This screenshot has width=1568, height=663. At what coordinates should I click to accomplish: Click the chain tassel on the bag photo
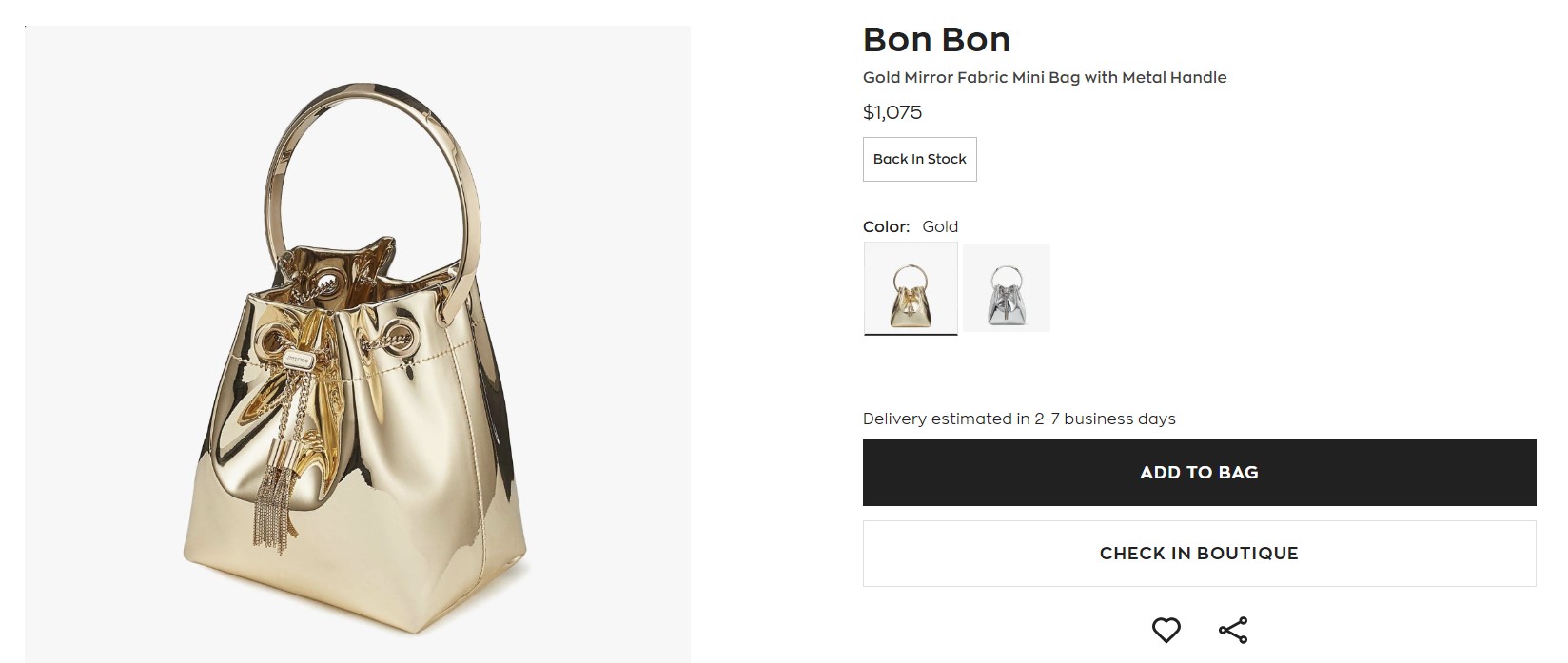point(274,504)
